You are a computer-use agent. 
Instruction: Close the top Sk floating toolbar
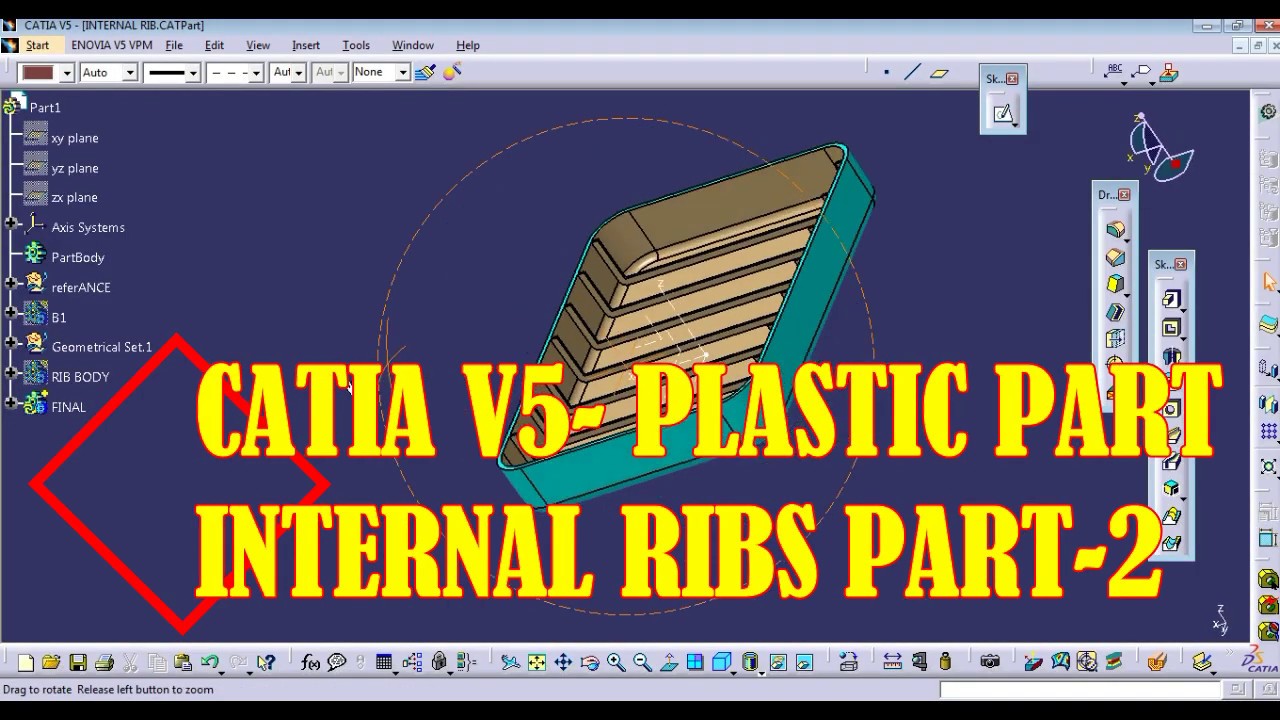(x=1012, y=79)
